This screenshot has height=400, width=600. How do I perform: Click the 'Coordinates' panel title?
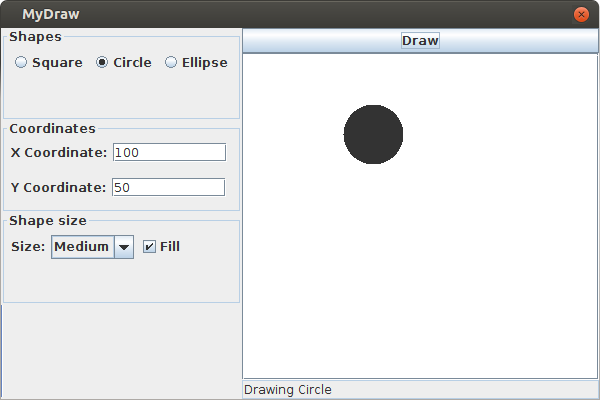[x=52, y=129]
